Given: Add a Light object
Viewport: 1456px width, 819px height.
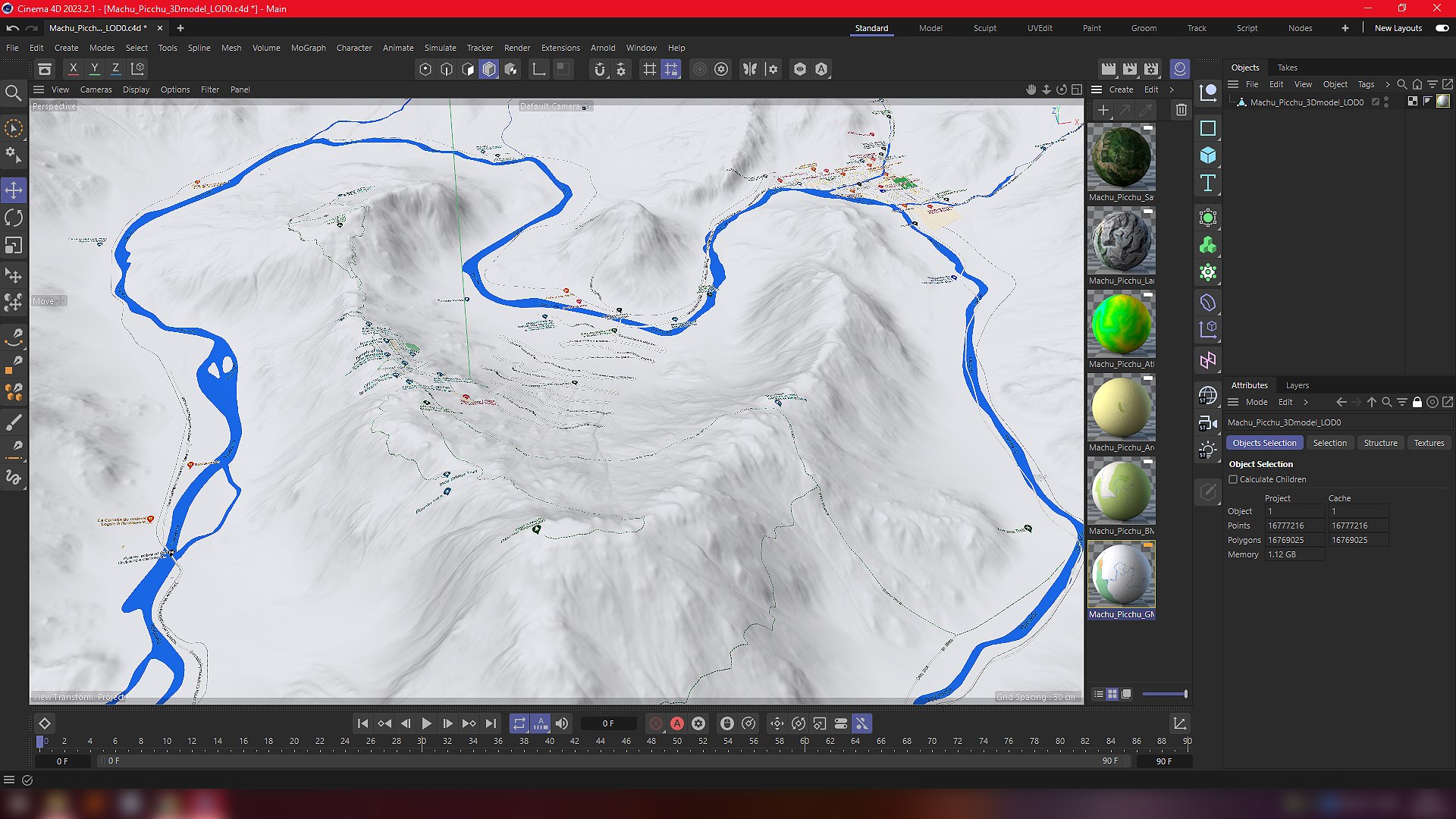Looking at the screenshot, I should pyautogui.click(x=1208, y=450).
